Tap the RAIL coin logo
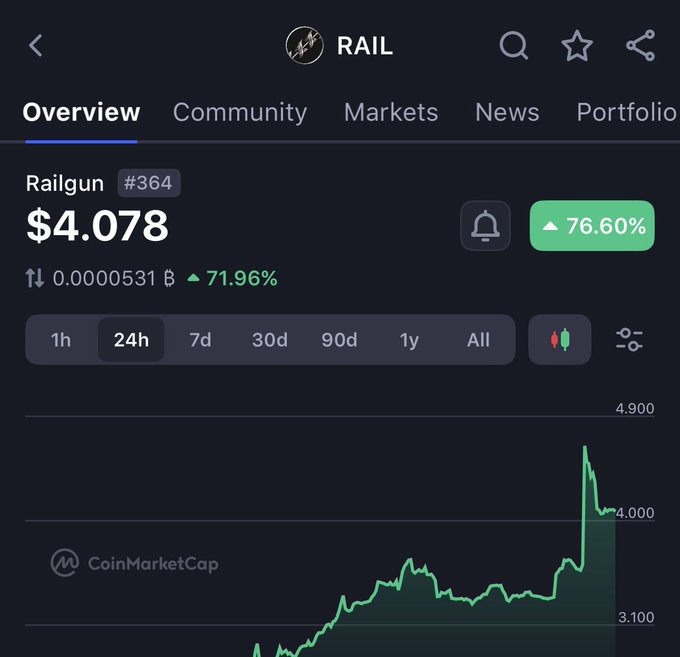This screenshot has height=657, width=680. (304, 45)
